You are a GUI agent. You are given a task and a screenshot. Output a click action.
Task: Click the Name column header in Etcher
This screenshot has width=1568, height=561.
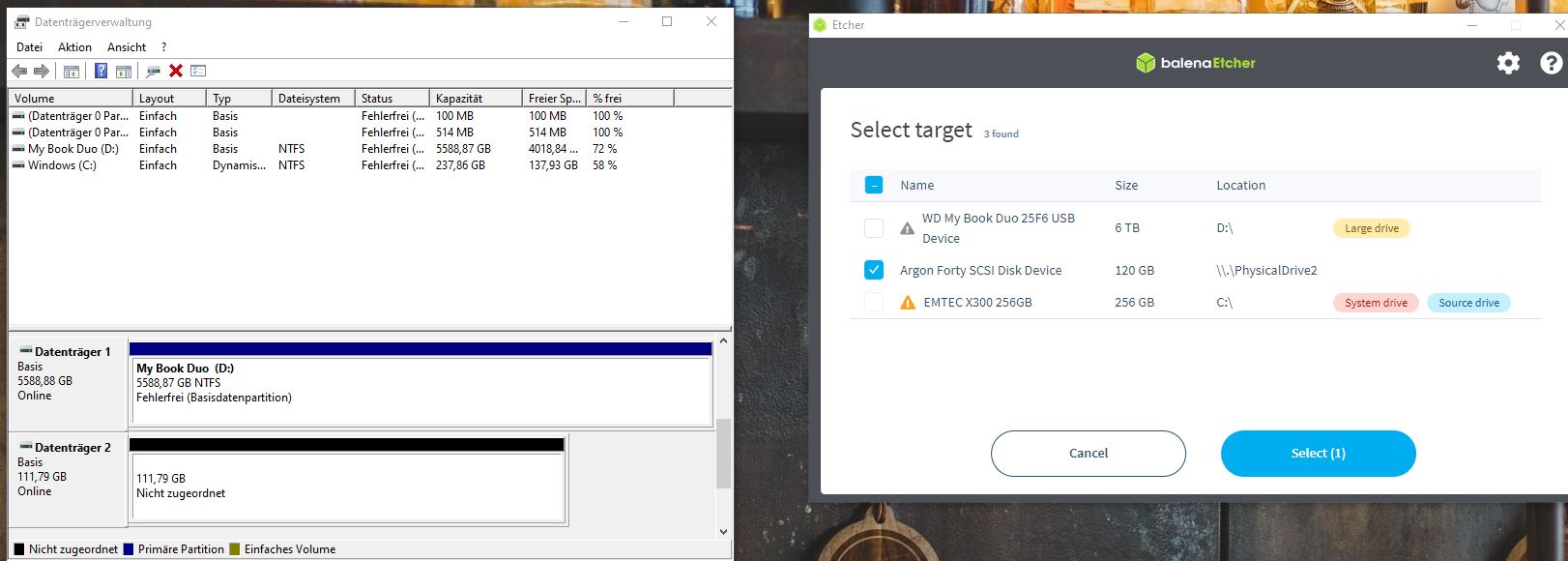pyautogui.click(x=916, y=185)
